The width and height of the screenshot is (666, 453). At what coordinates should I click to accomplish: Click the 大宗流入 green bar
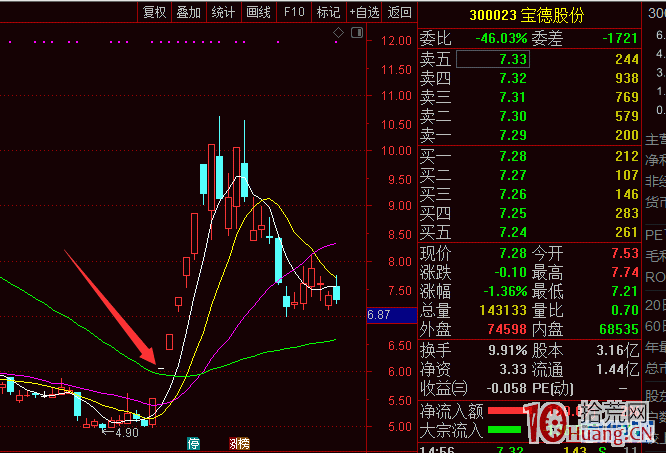505,430
